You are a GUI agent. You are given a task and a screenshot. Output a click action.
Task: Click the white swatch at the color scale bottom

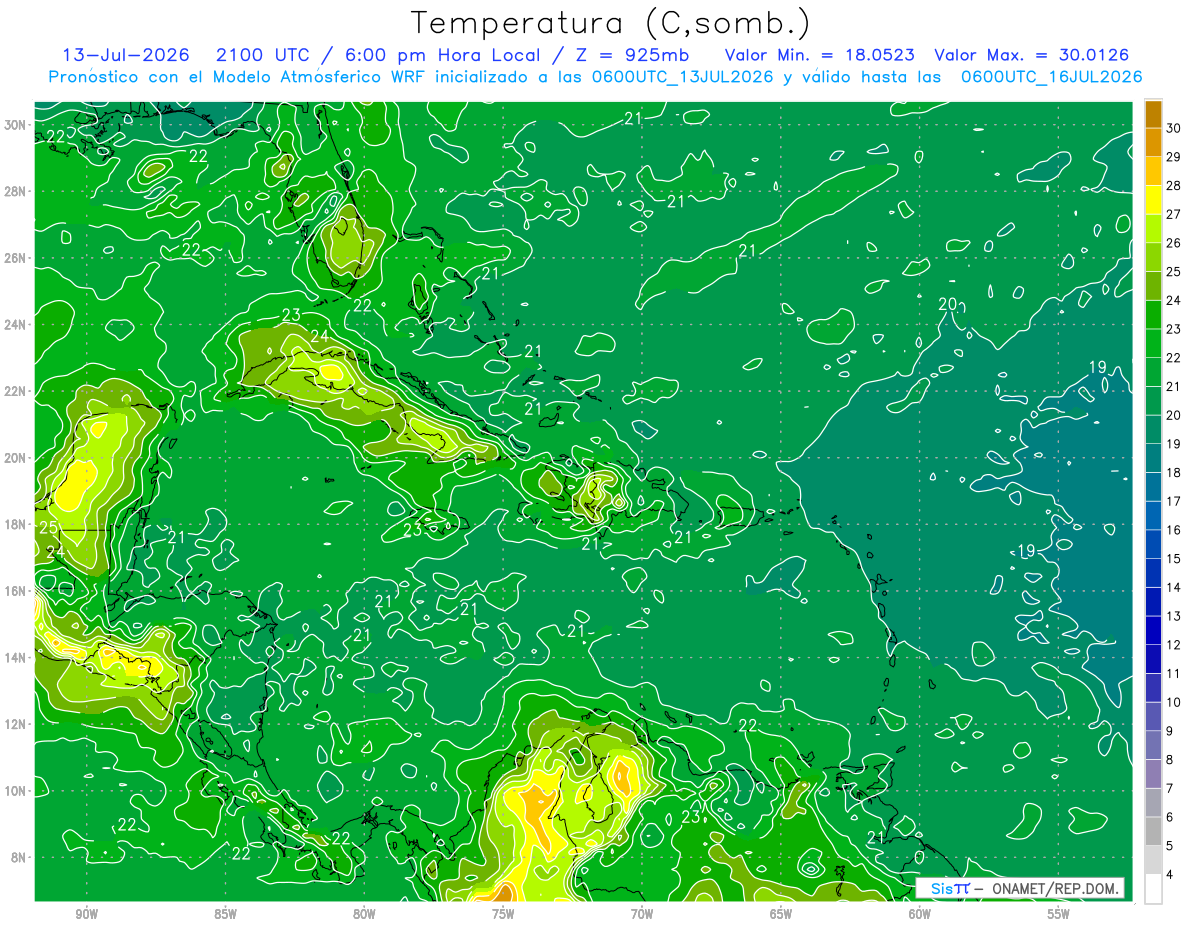(1153, 889)
